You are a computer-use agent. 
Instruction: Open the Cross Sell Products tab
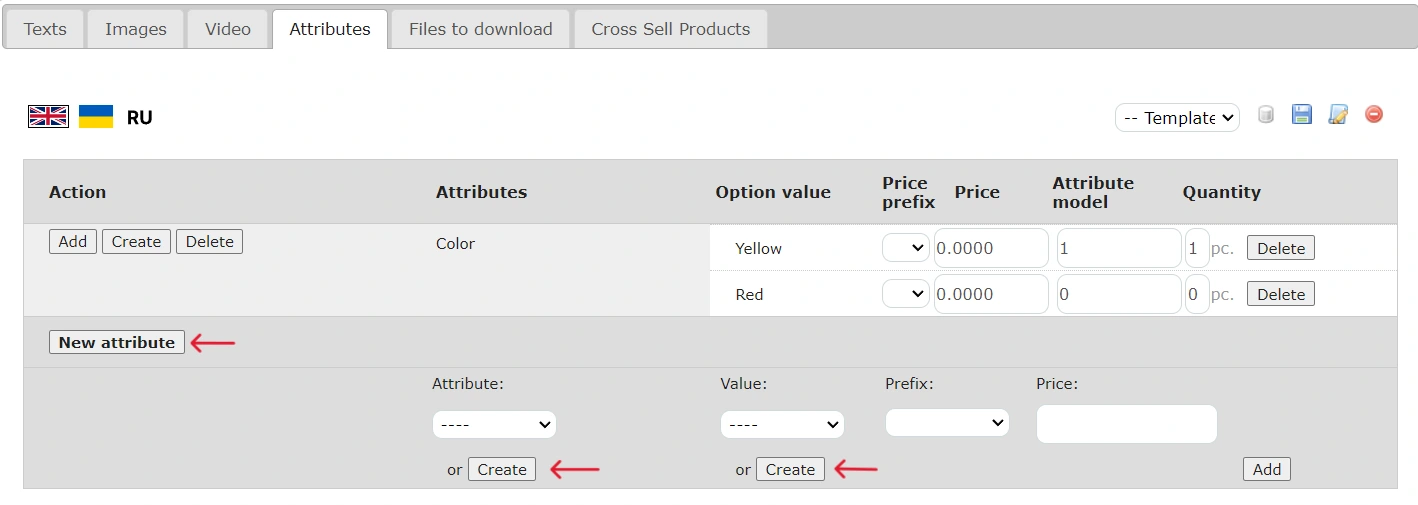coord(670,29)
